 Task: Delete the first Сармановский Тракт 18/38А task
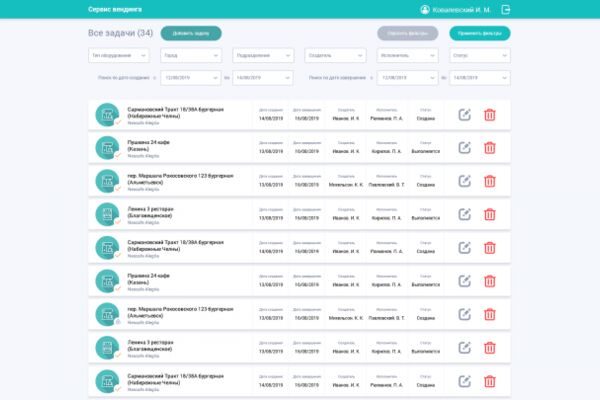coord(490,115)
